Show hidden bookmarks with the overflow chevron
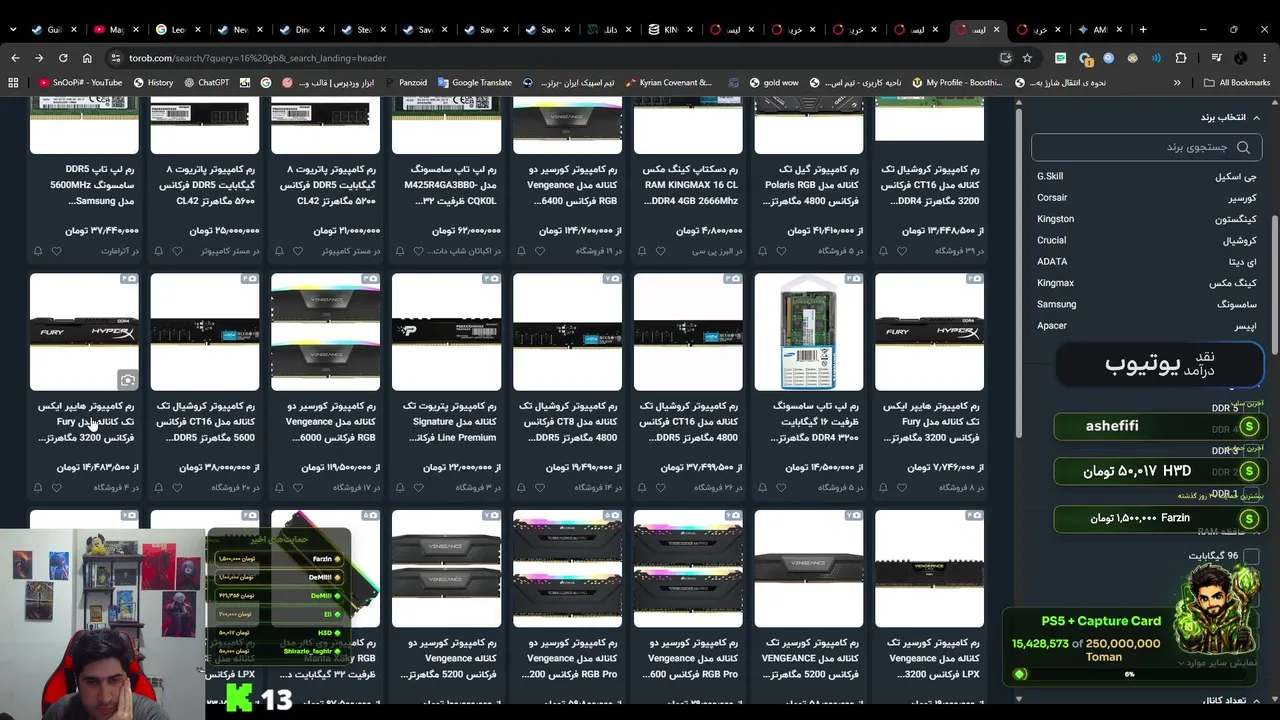1280x720 pixels. (x=1177, y=83)
